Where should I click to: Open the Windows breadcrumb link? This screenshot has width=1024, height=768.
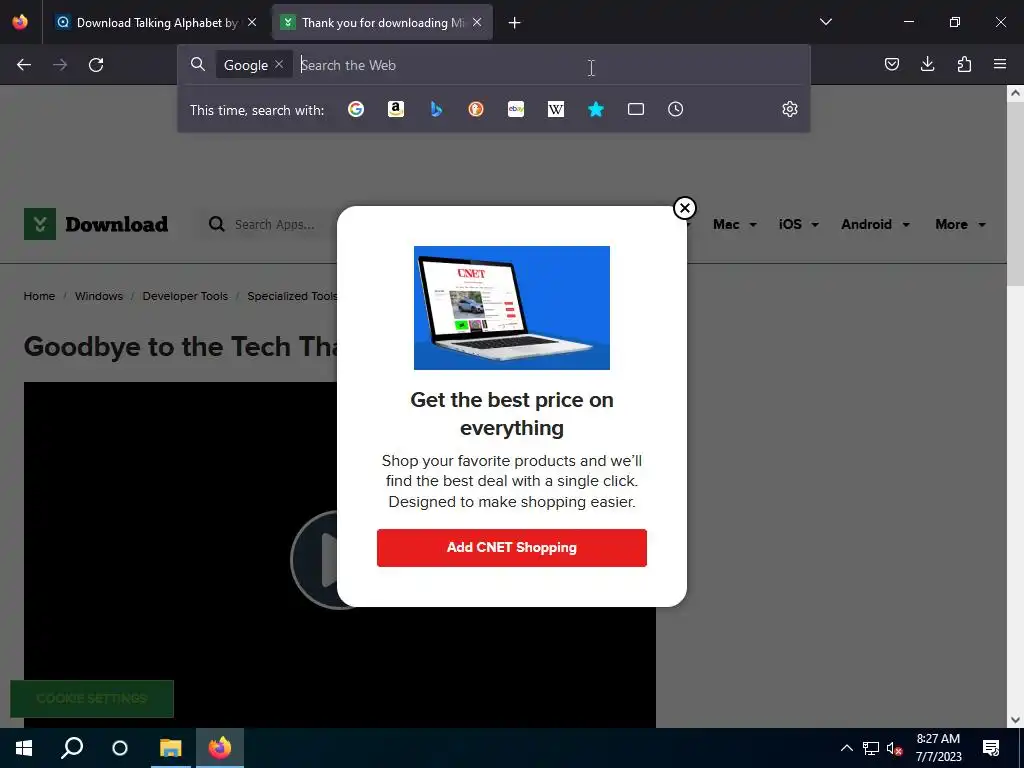tap(99, 296)
